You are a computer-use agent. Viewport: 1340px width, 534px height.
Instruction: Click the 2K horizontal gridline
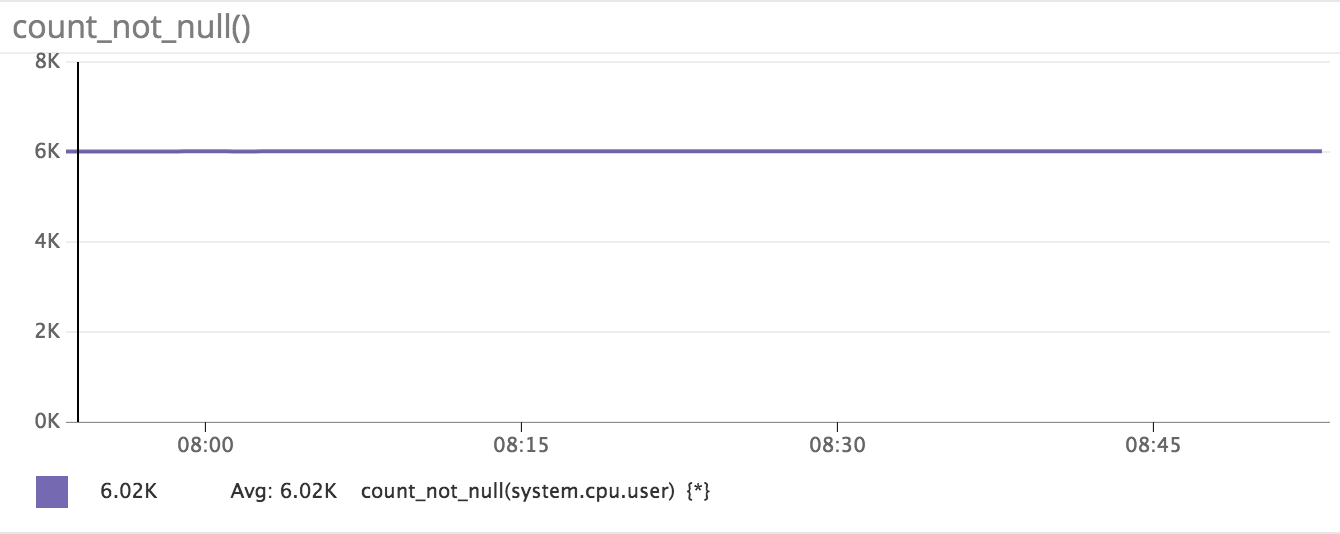click(x=700, y=332)
